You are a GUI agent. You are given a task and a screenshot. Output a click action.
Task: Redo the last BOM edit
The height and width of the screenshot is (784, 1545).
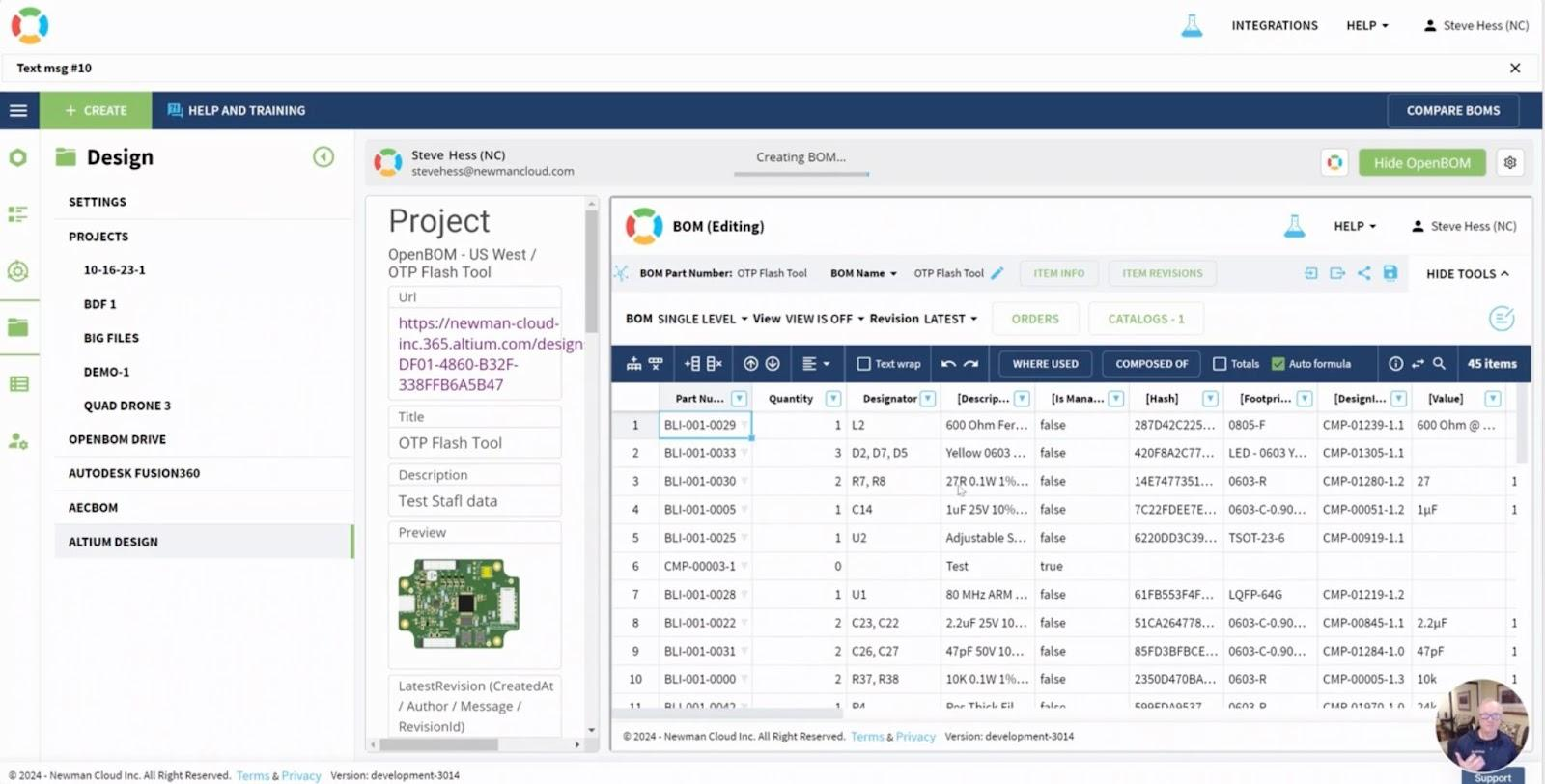971,364
